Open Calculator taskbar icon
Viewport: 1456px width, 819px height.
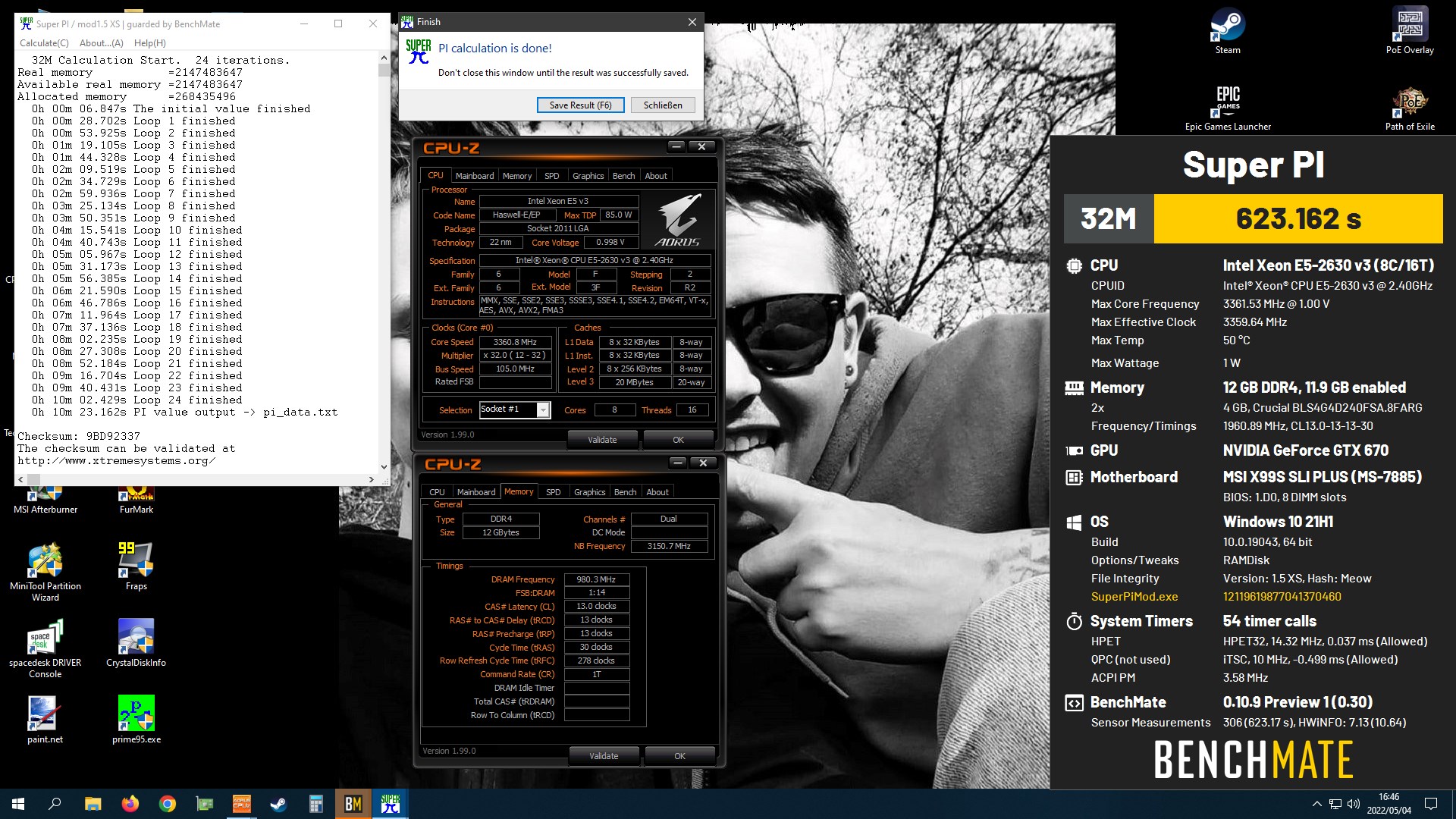315,804
